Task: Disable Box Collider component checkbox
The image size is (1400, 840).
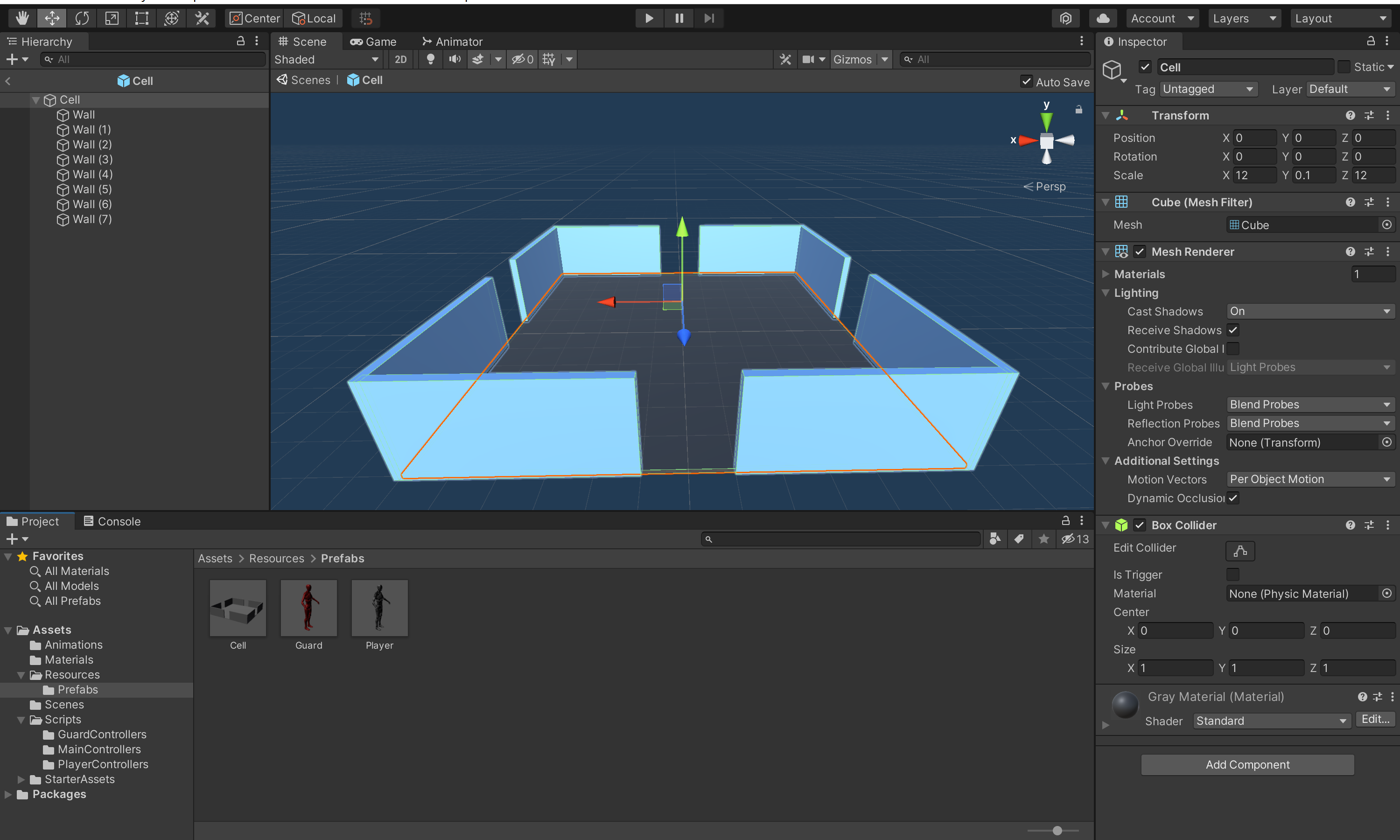Action: coord(1140,525)
